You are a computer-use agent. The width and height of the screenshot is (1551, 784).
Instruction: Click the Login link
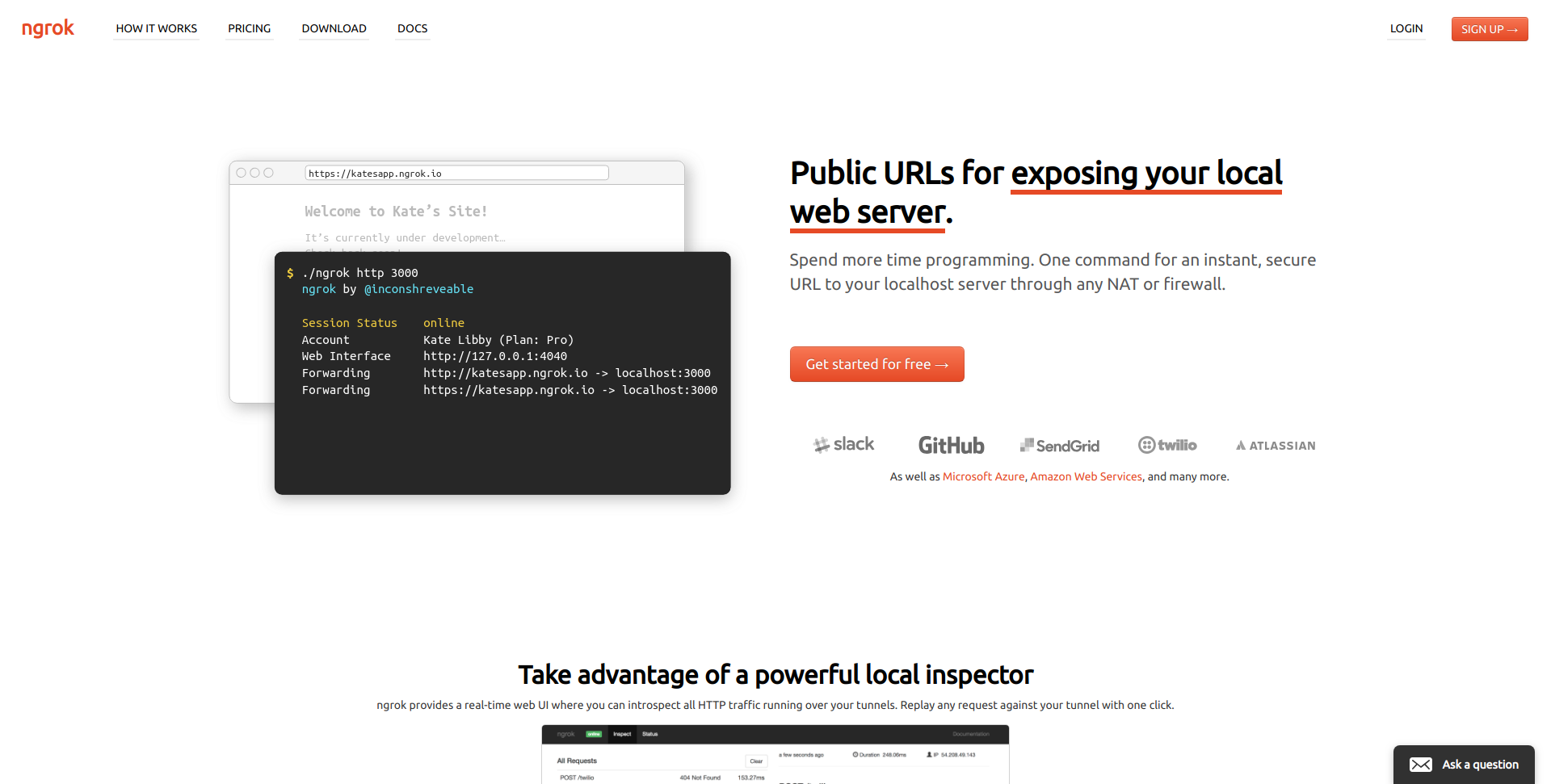coord(1406,28)
